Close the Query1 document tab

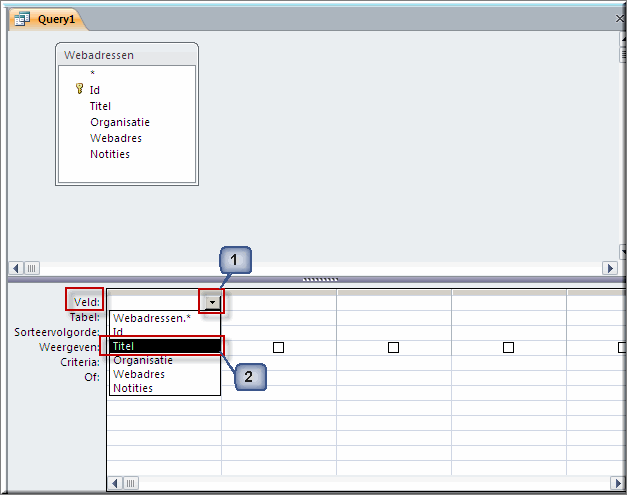(619, 18)
